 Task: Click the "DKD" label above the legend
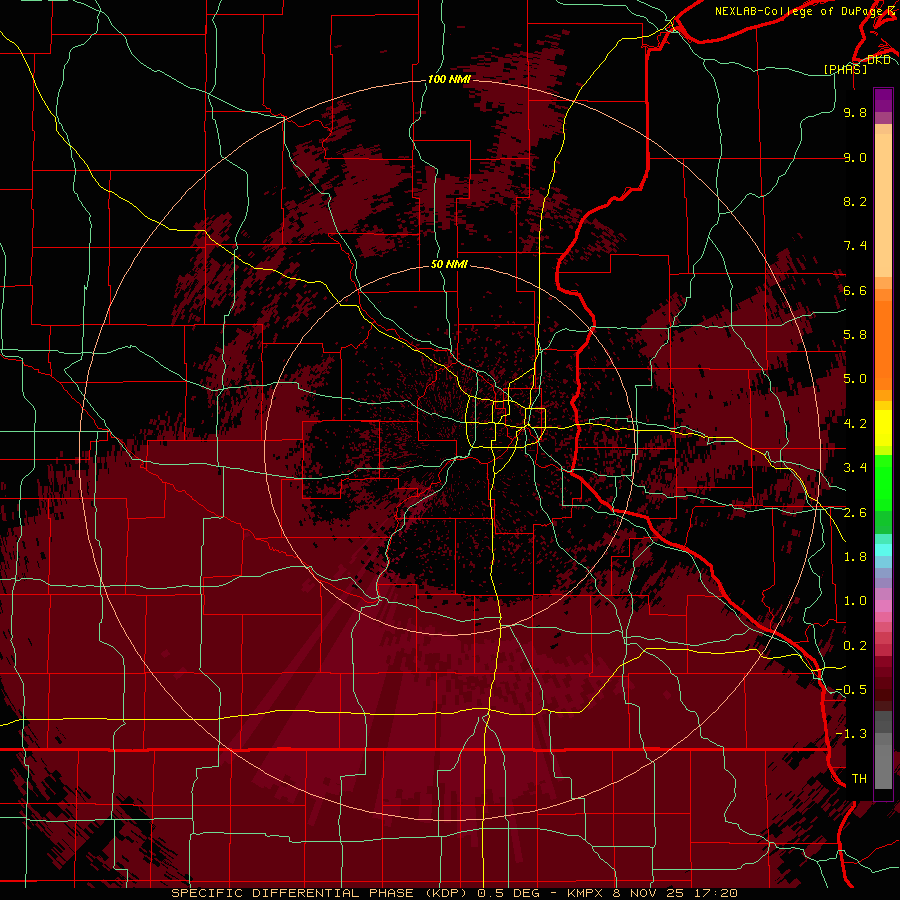point(878,60)
